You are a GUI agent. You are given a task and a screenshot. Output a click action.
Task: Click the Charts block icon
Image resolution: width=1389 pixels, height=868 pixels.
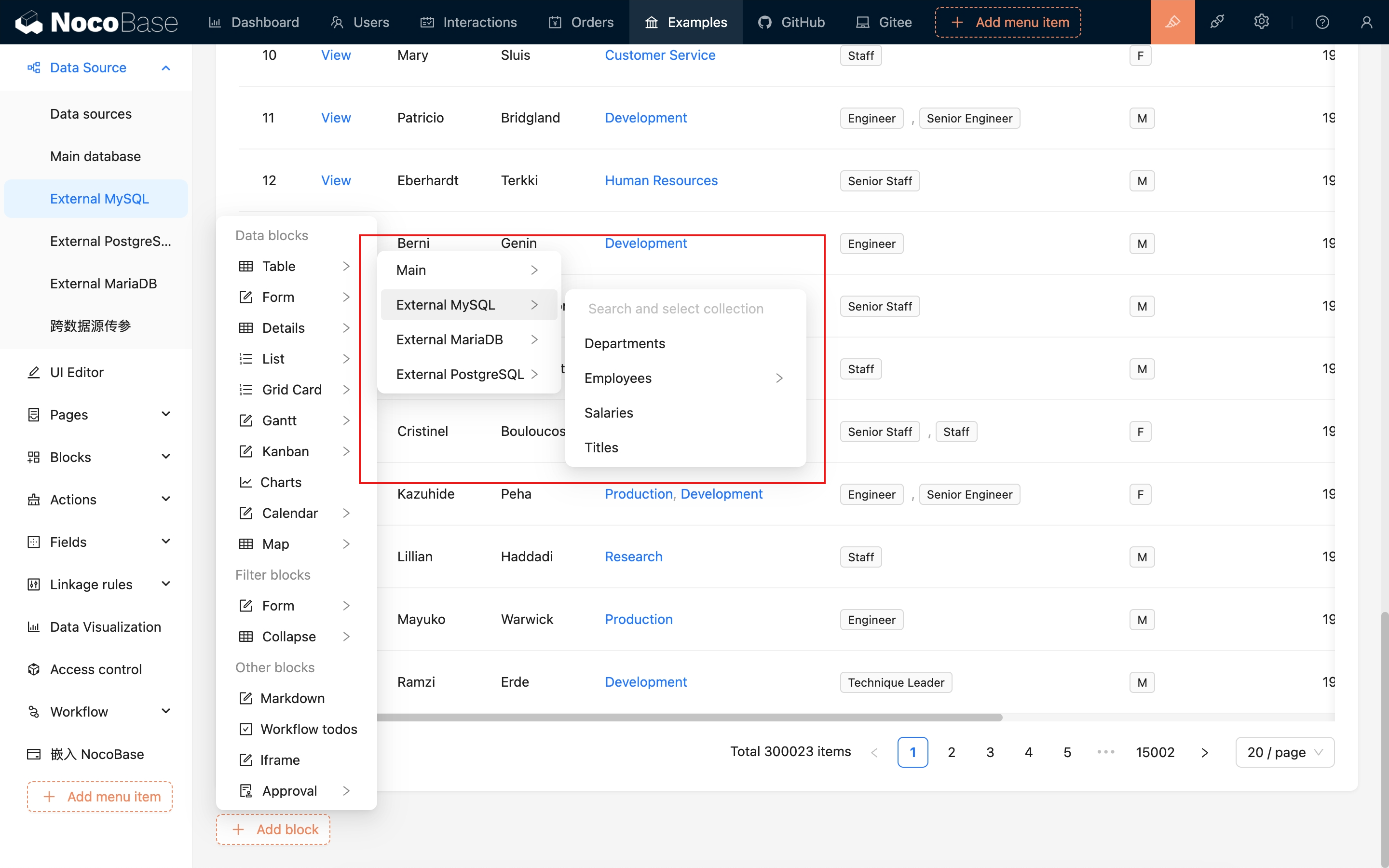245,482
